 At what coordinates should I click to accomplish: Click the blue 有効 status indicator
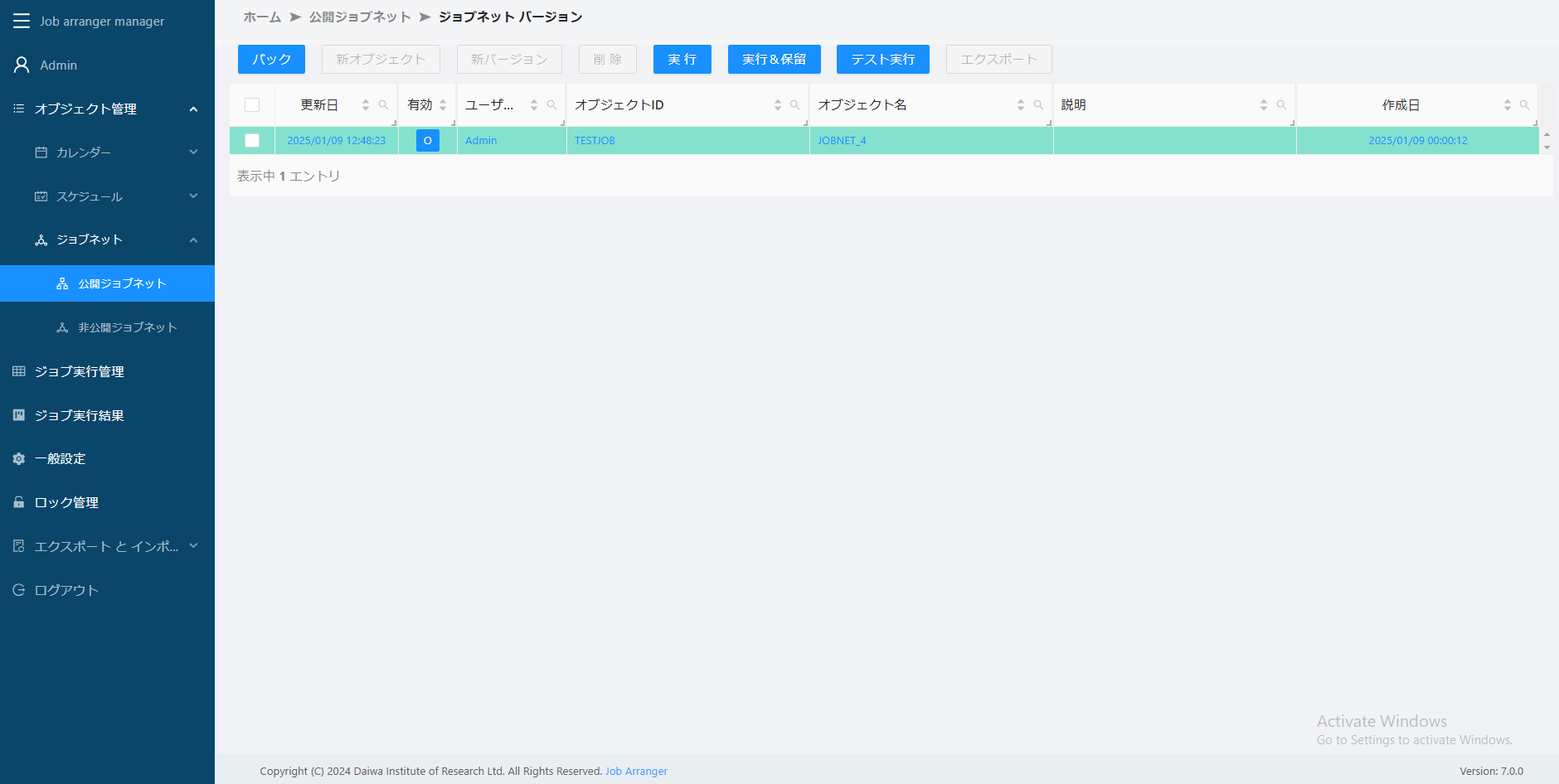point(427,141)
